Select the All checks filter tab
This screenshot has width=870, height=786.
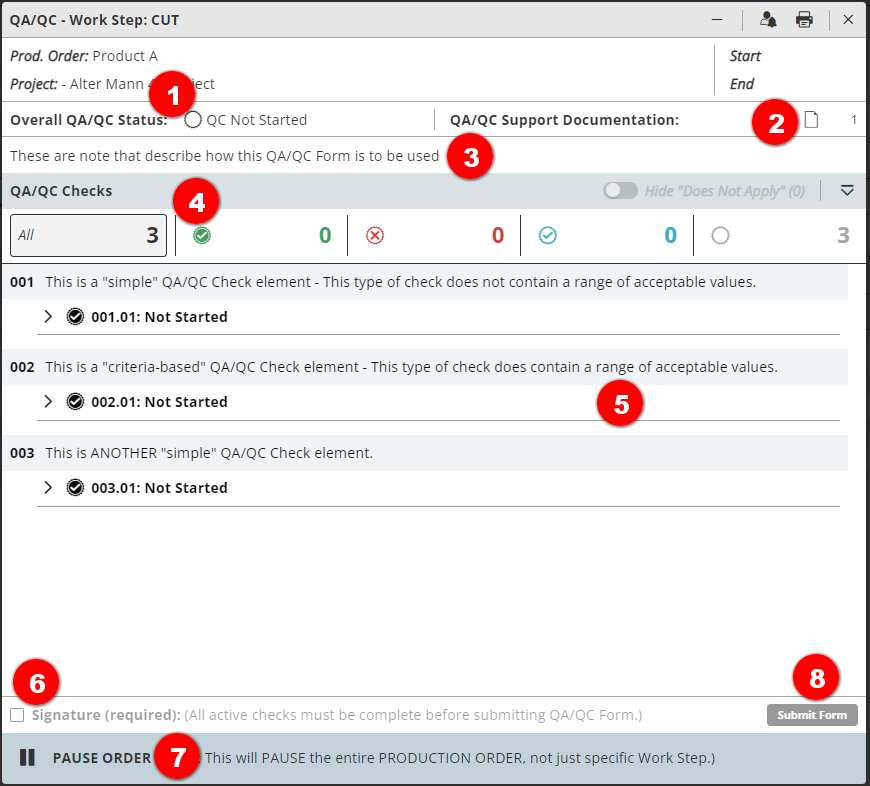coord(88,236)
